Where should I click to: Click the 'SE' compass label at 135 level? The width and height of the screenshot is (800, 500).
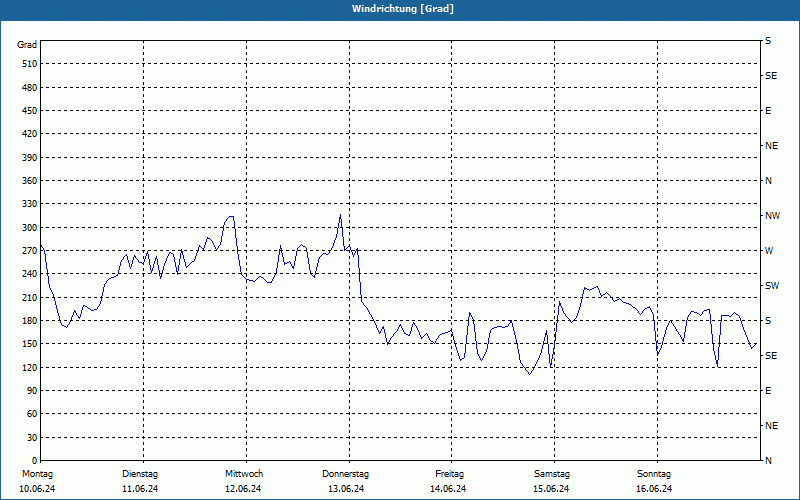point(771,356)
